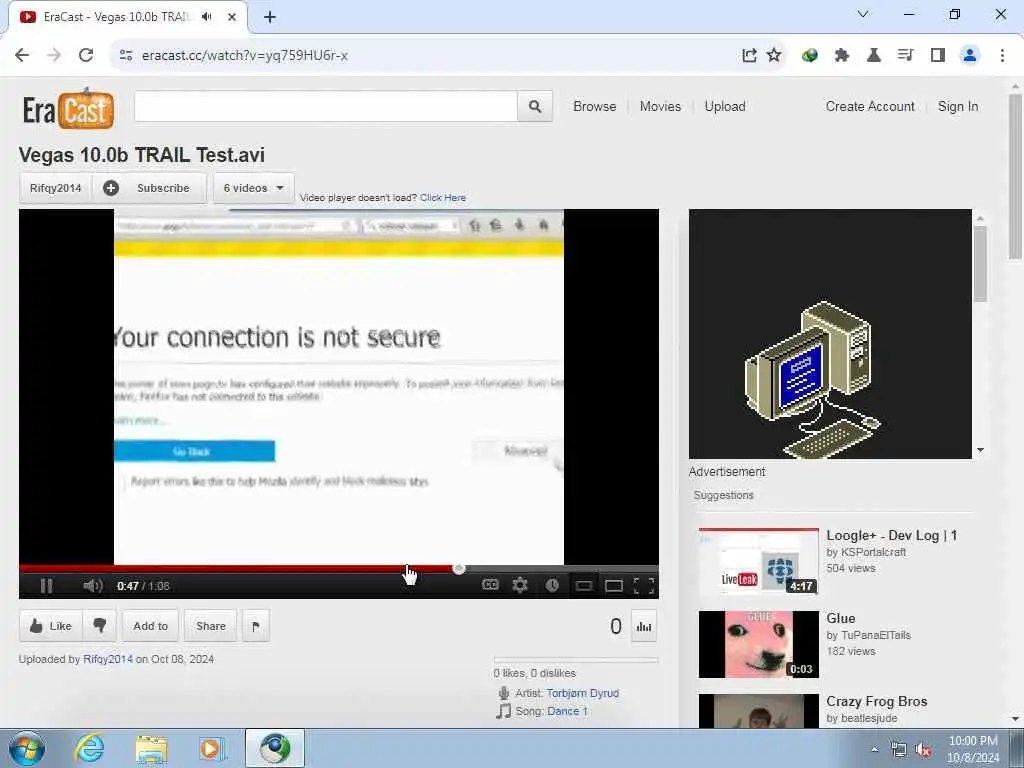The image size is (1024, 768).
Task: Toggle closed captions in video player
Action: tap(490, 585)
